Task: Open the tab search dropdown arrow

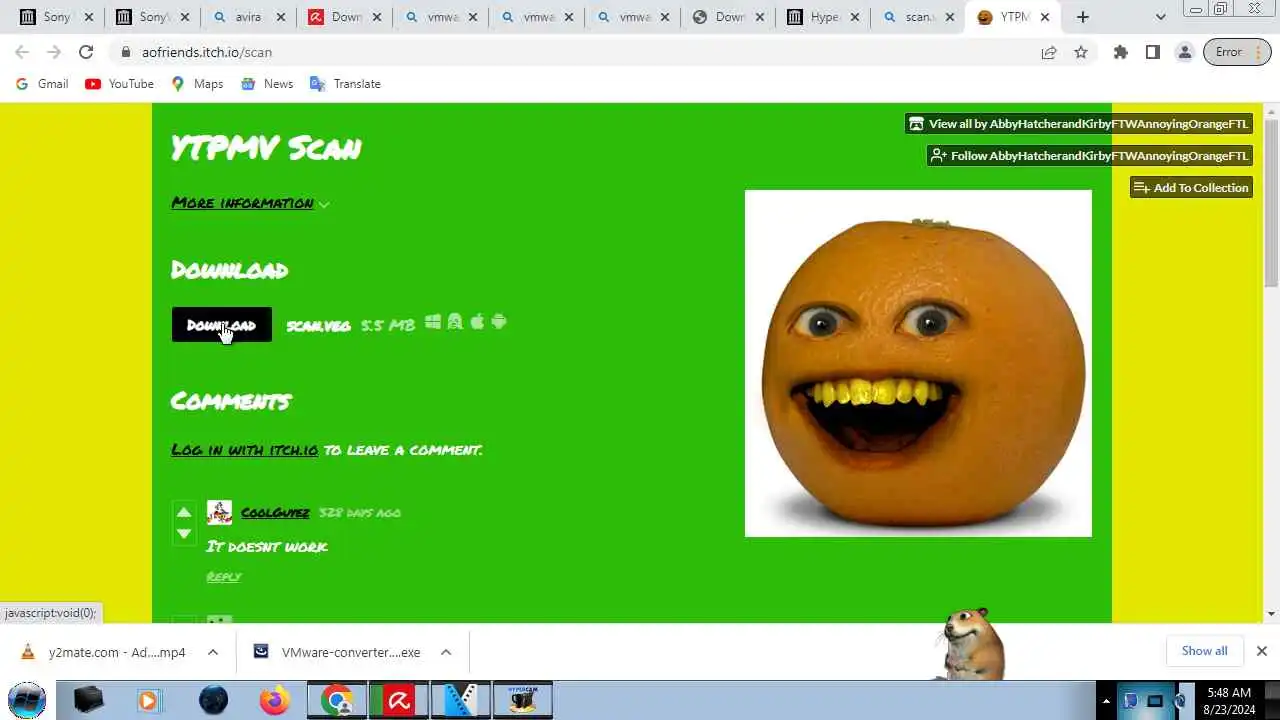Action: click(1160, 17)
